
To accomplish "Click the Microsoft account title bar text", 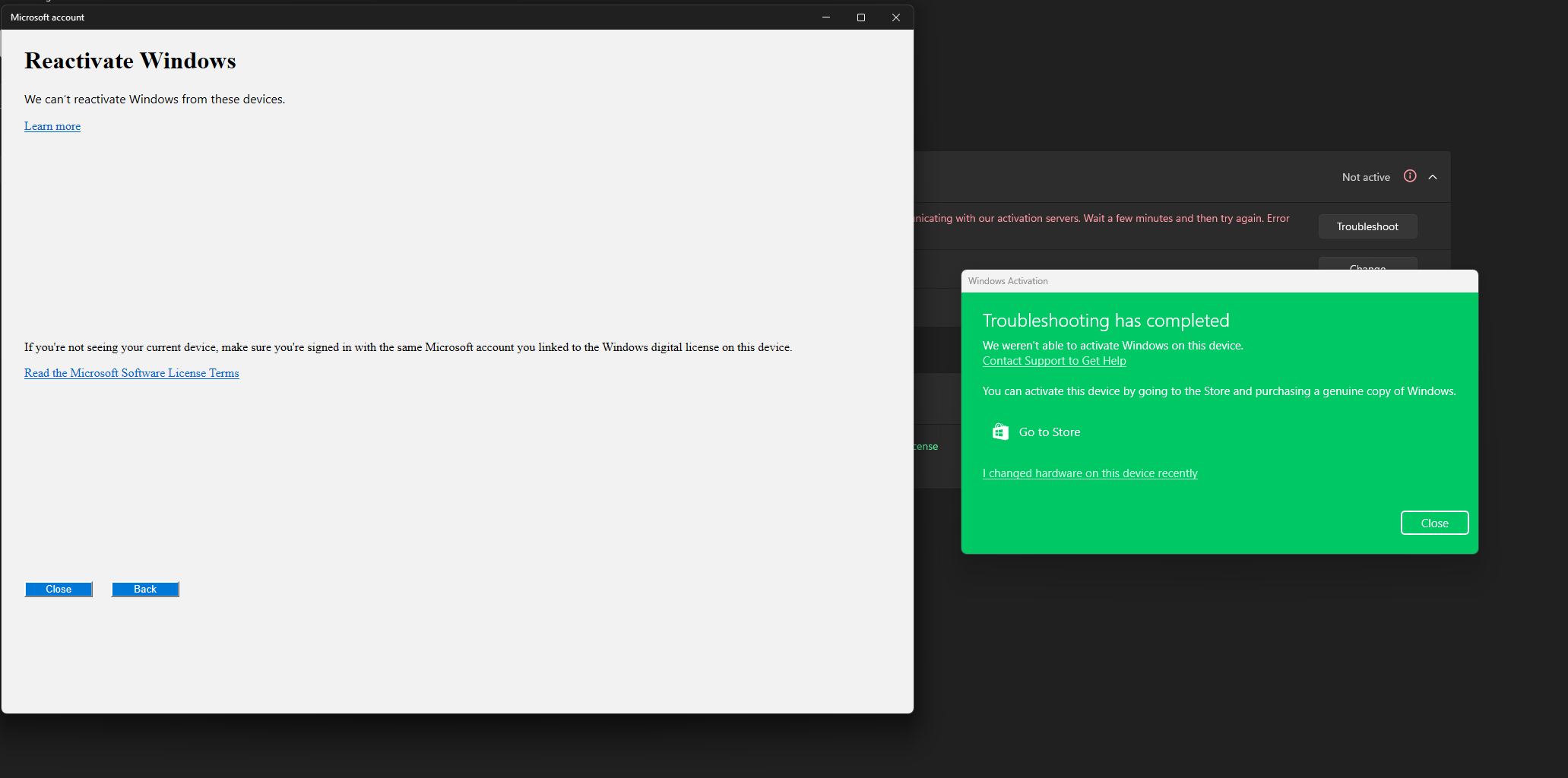I will [x=47, y=17].
